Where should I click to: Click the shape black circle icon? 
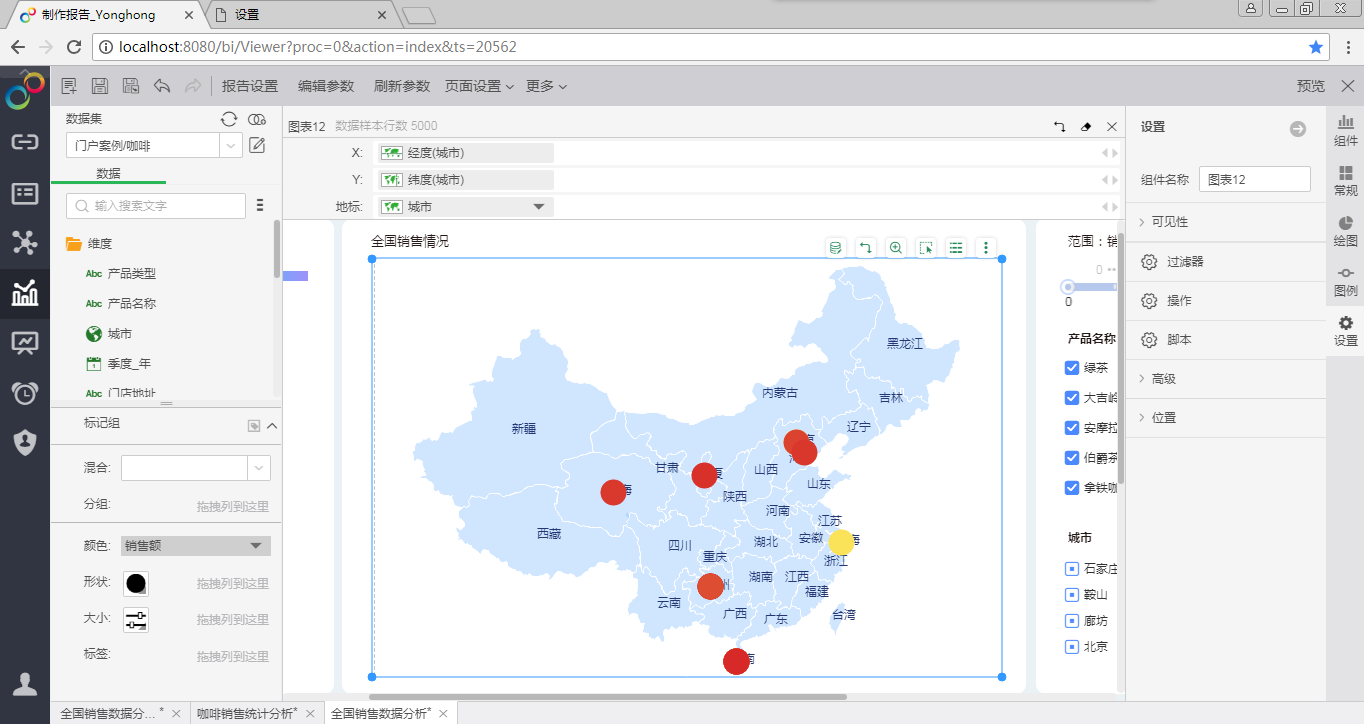tap(136, 583)
